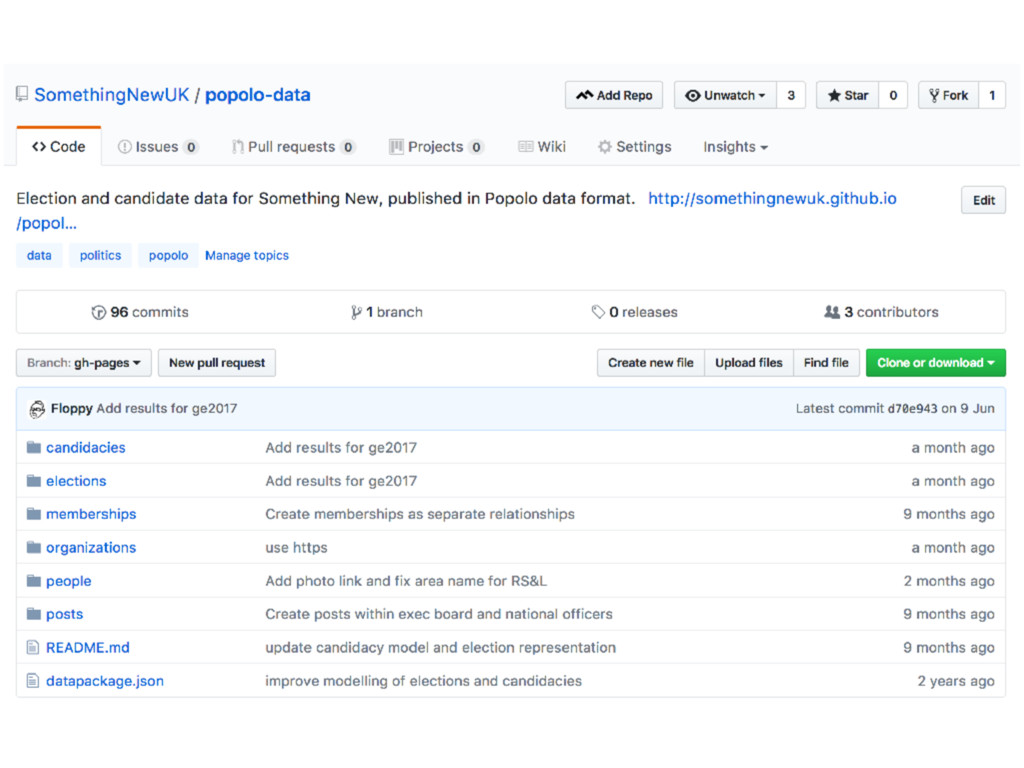The height and width of the screenshot is (768, 1024).
Task: Click the Pull requests icon
Action: [x=238, y=147]
